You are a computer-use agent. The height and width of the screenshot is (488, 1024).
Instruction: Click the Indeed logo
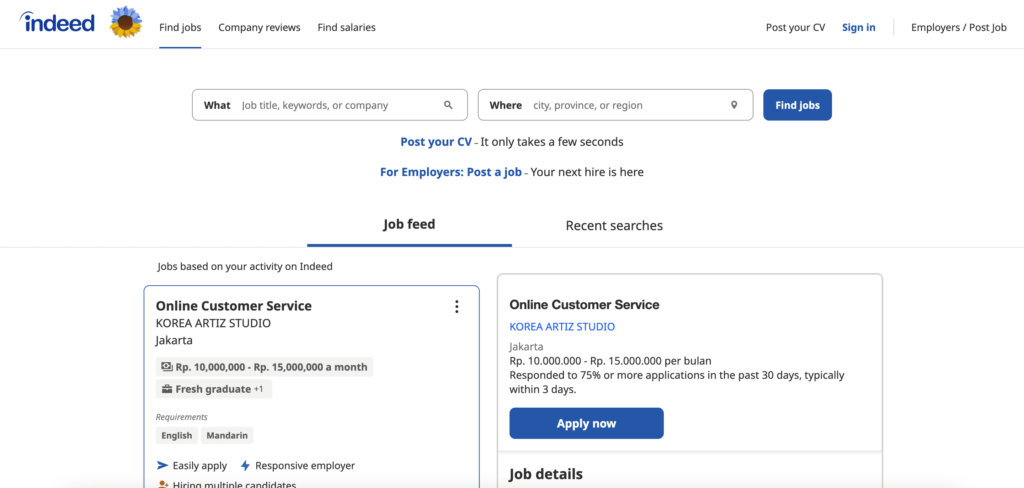(57, 23)
